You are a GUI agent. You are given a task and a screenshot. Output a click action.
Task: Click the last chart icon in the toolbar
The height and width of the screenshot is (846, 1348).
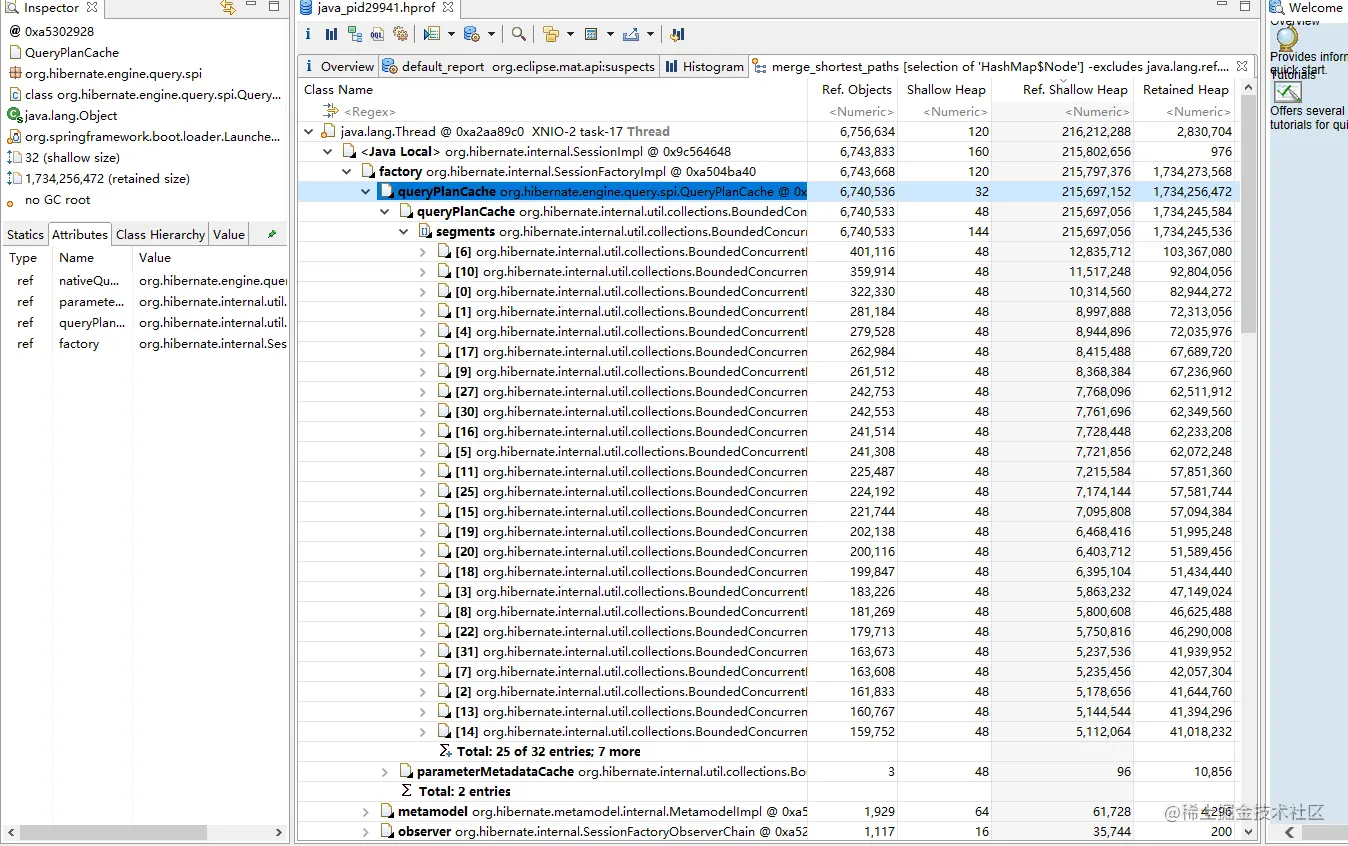677,34
